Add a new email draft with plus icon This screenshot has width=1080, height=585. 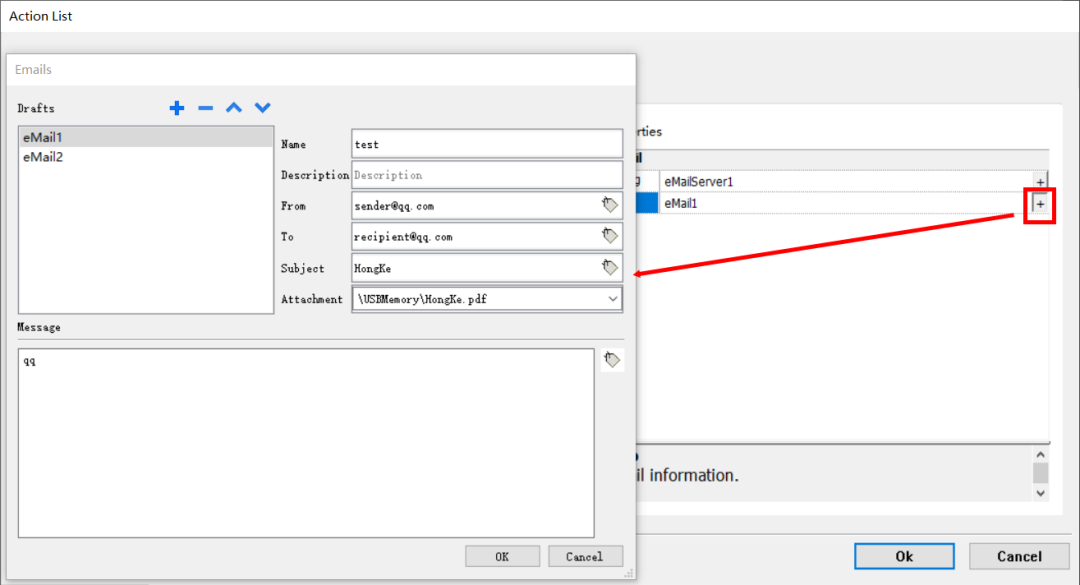click(x=177, y=108)
